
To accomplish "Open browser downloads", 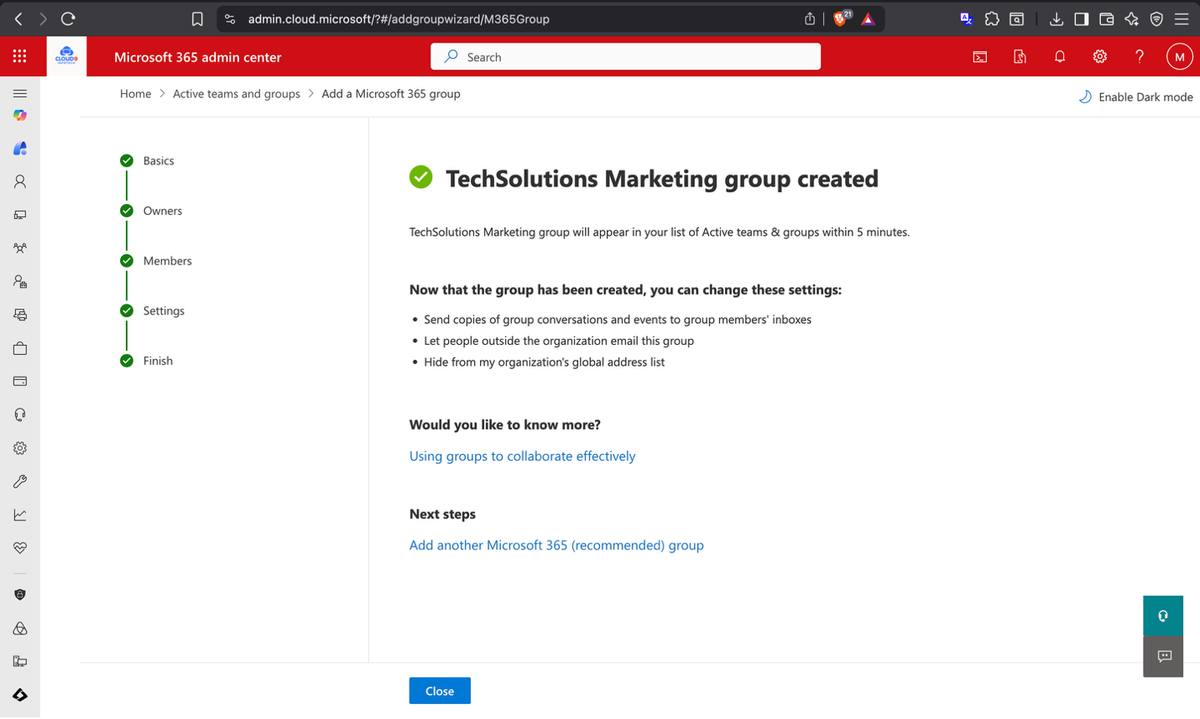I will pos(1056,19).
